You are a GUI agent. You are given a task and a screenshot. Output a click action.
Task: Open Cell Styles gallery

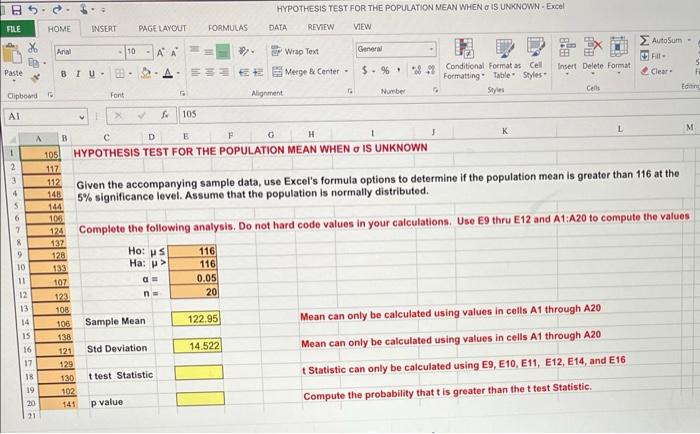coord(535,58)
